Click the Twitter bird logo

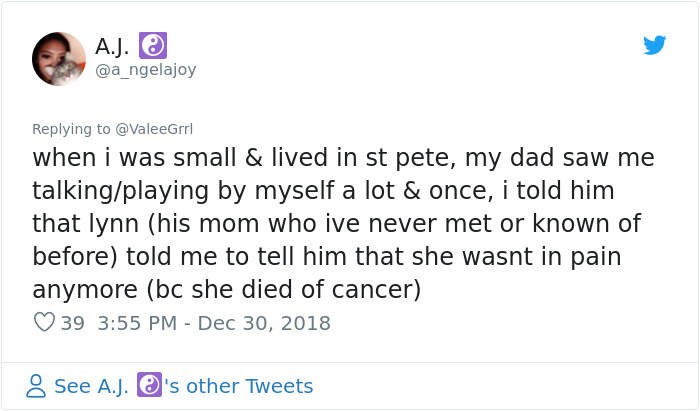click(x=654, y=45)
